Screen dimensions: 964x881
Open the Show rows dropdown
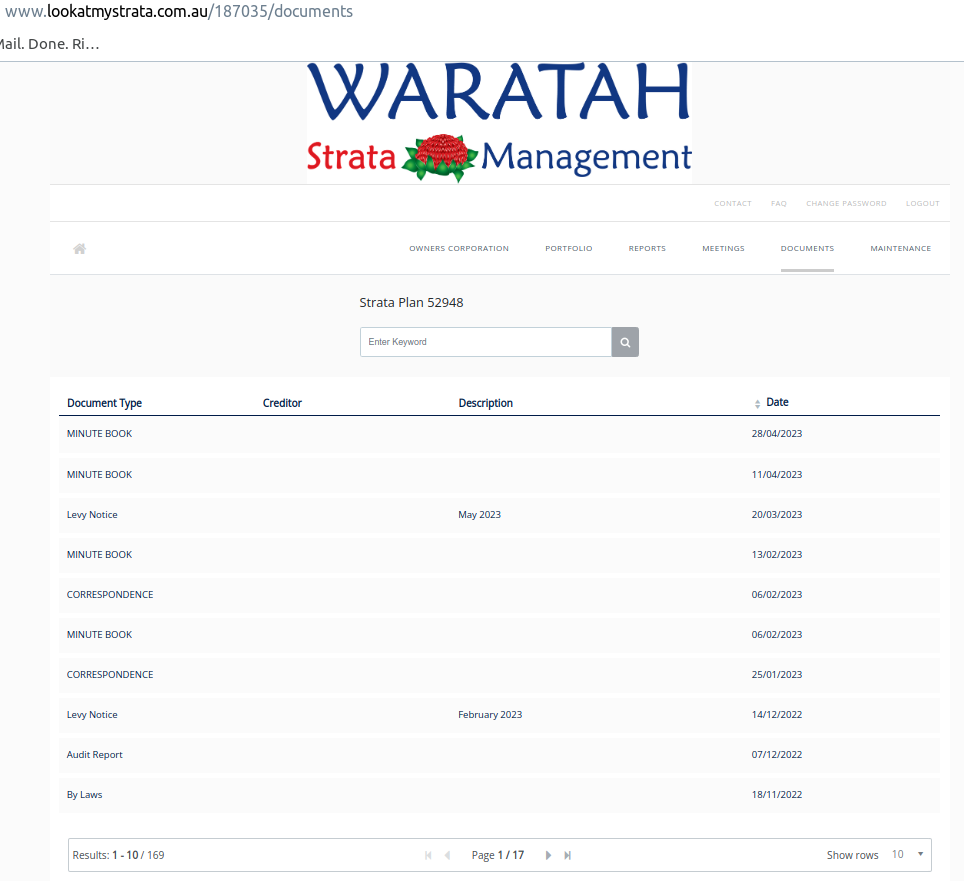(907, 855)
